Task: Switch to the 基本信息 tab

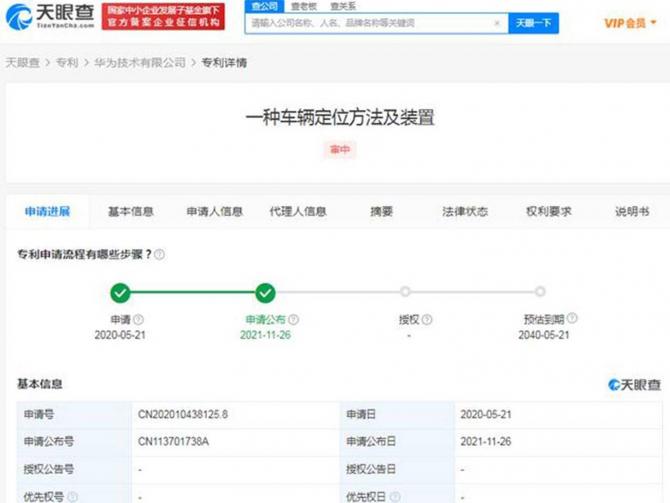Action: (x=131, y=212)
